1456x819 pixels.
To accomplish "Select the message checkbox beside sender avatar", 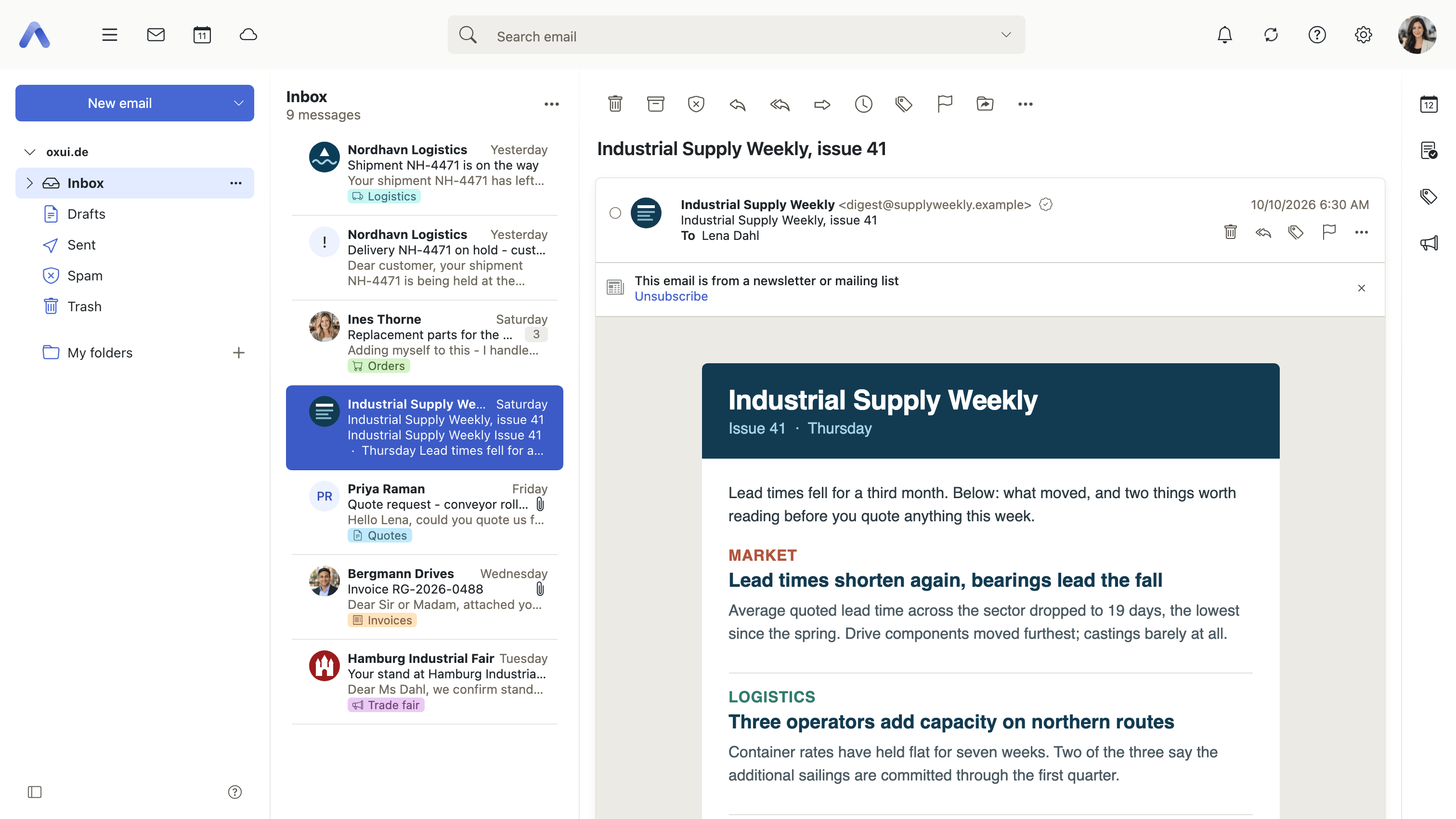I will [x=615, y=213].
